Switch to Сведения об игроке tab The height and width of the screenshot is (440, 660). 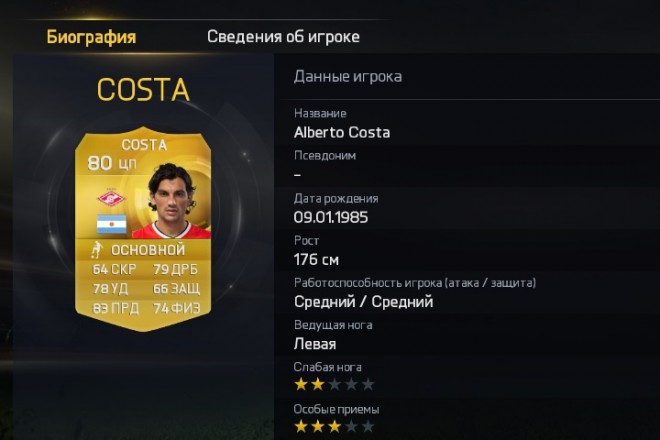point(283,37)
